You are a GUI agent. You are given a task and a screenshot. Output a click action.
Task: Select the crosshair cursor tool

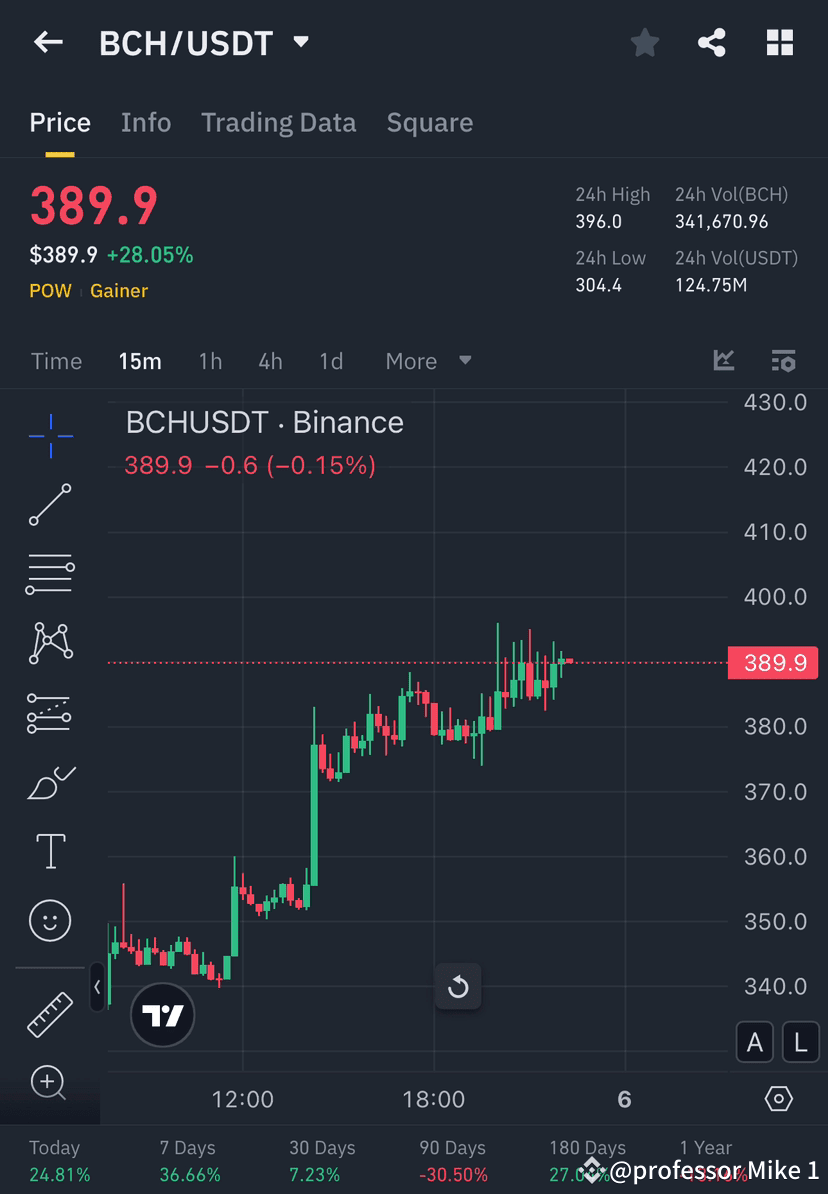(x=50, y=435)
